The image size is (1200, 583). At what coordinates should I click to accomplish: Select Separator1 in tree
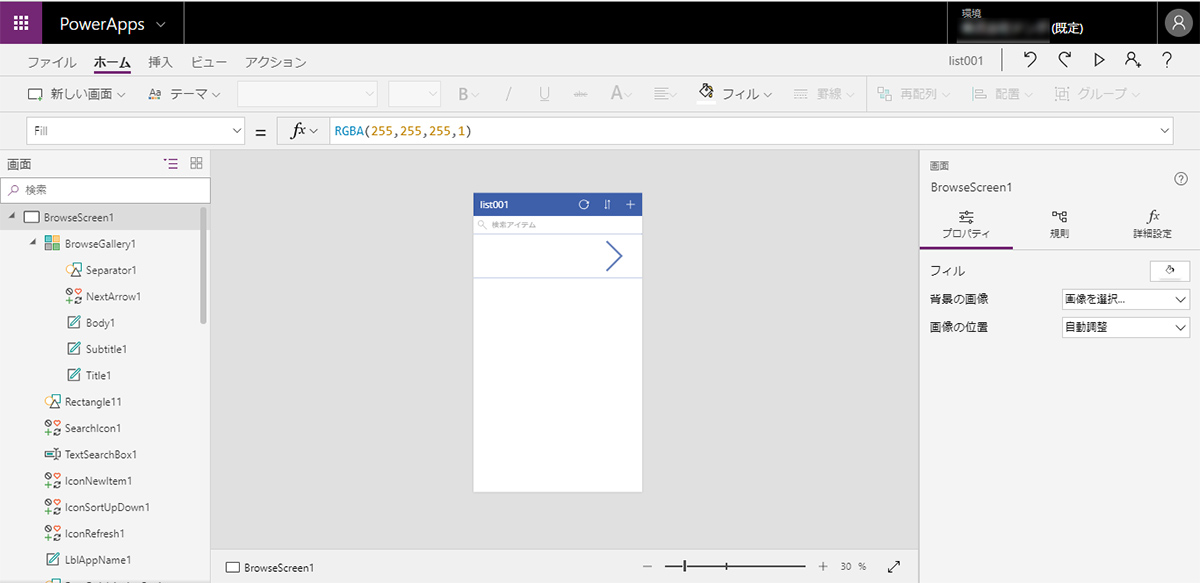pos(111,270)
